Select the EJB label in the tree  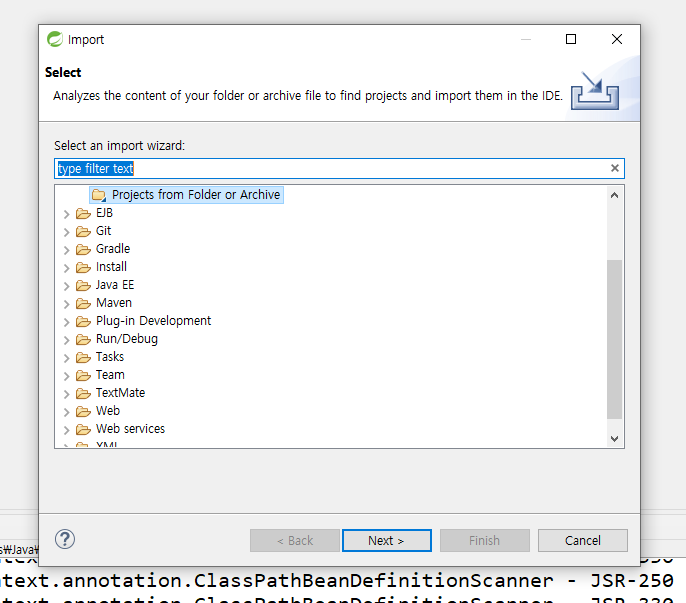(105, 213)
